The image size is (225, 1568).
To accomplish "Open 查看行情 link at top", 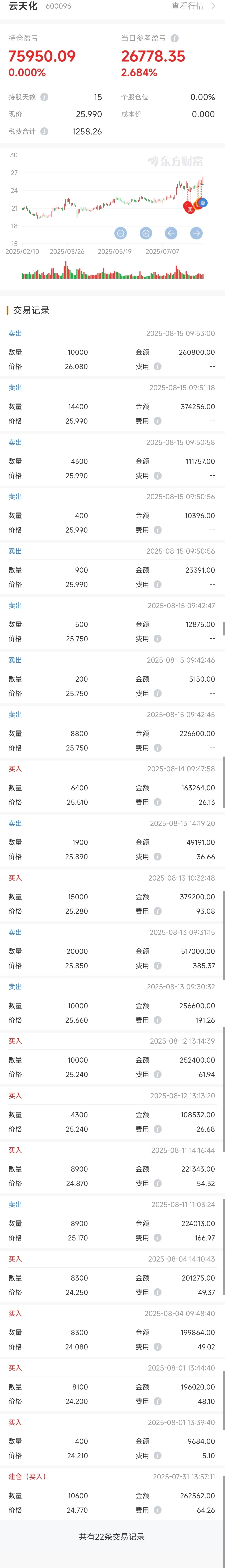I will (x=188, y=6).
